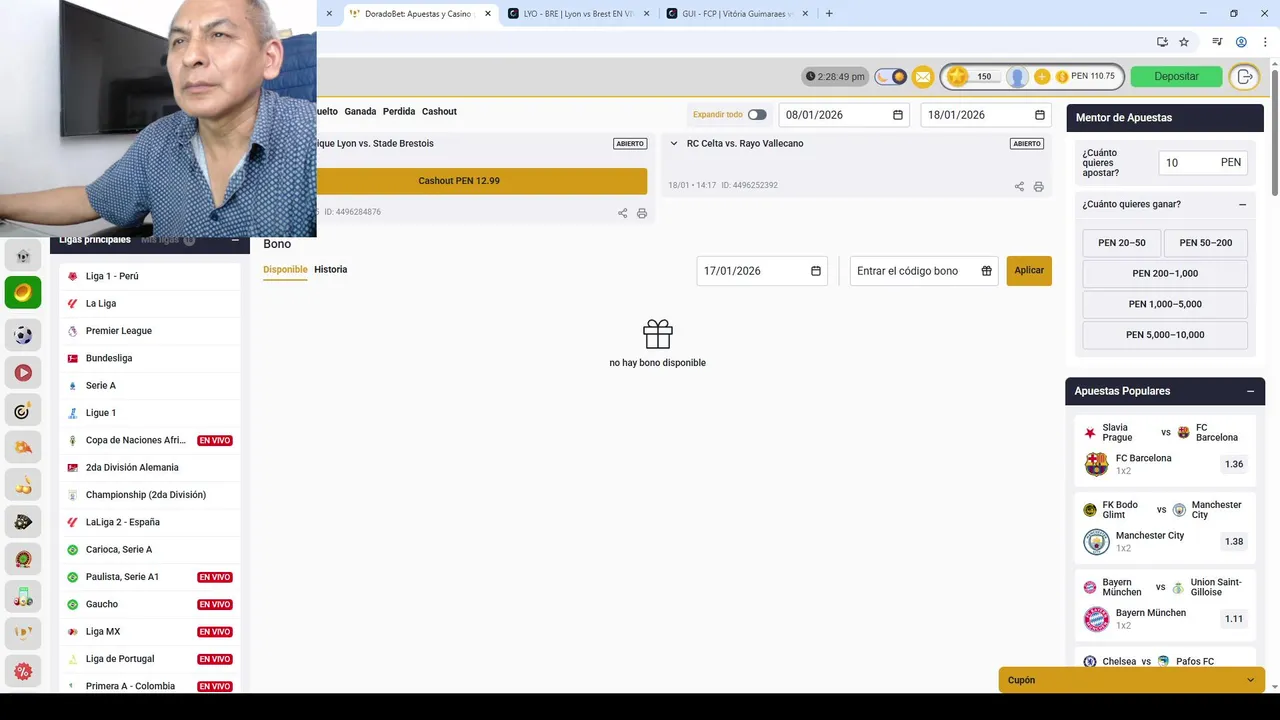Open Bundesliga in league list
This screenshot has width=1280, height=720.
(150, 358)
